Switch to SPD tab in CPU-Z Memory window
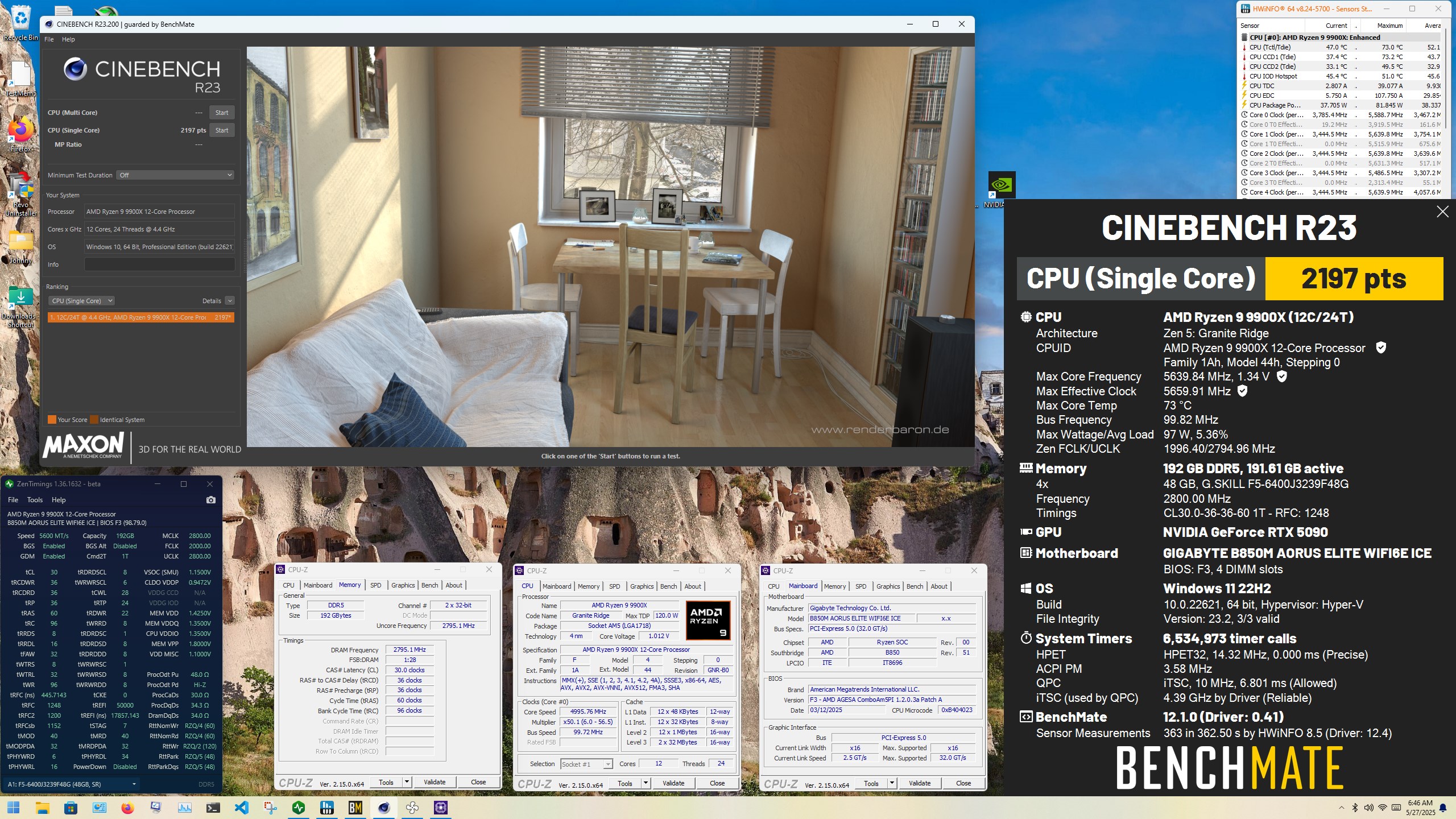Screen dimensions: 1456x819 pyautogui.click(x=375, y=585)
